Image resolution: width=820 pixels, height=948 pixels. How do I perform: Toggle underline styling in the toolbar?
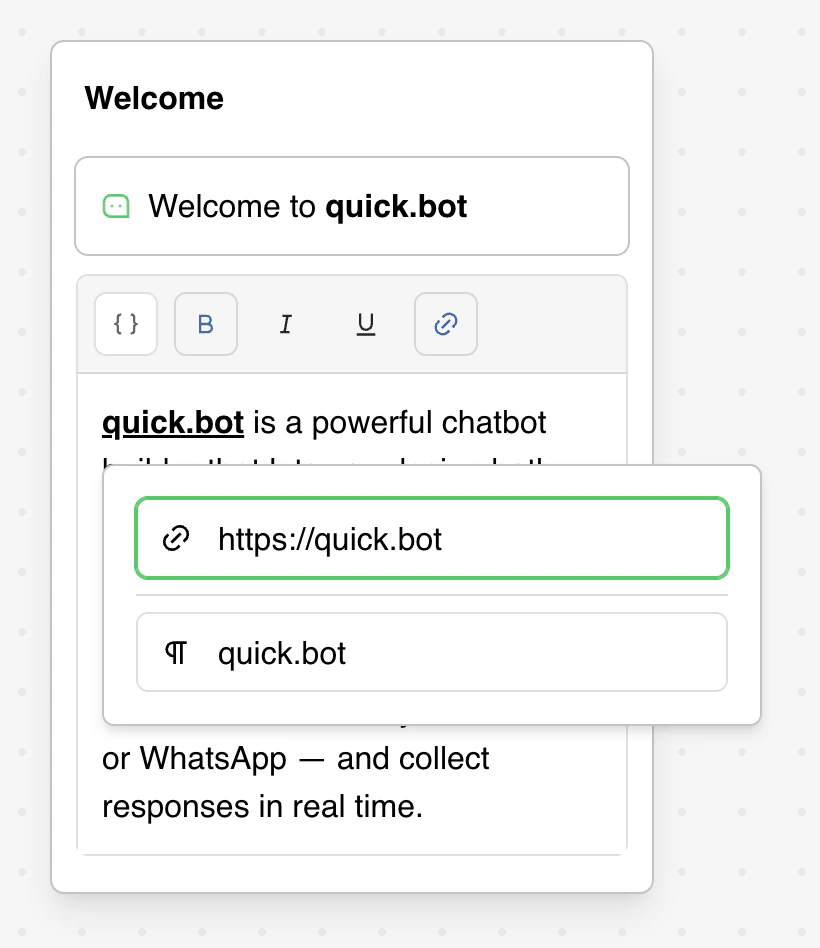point(366,324)
